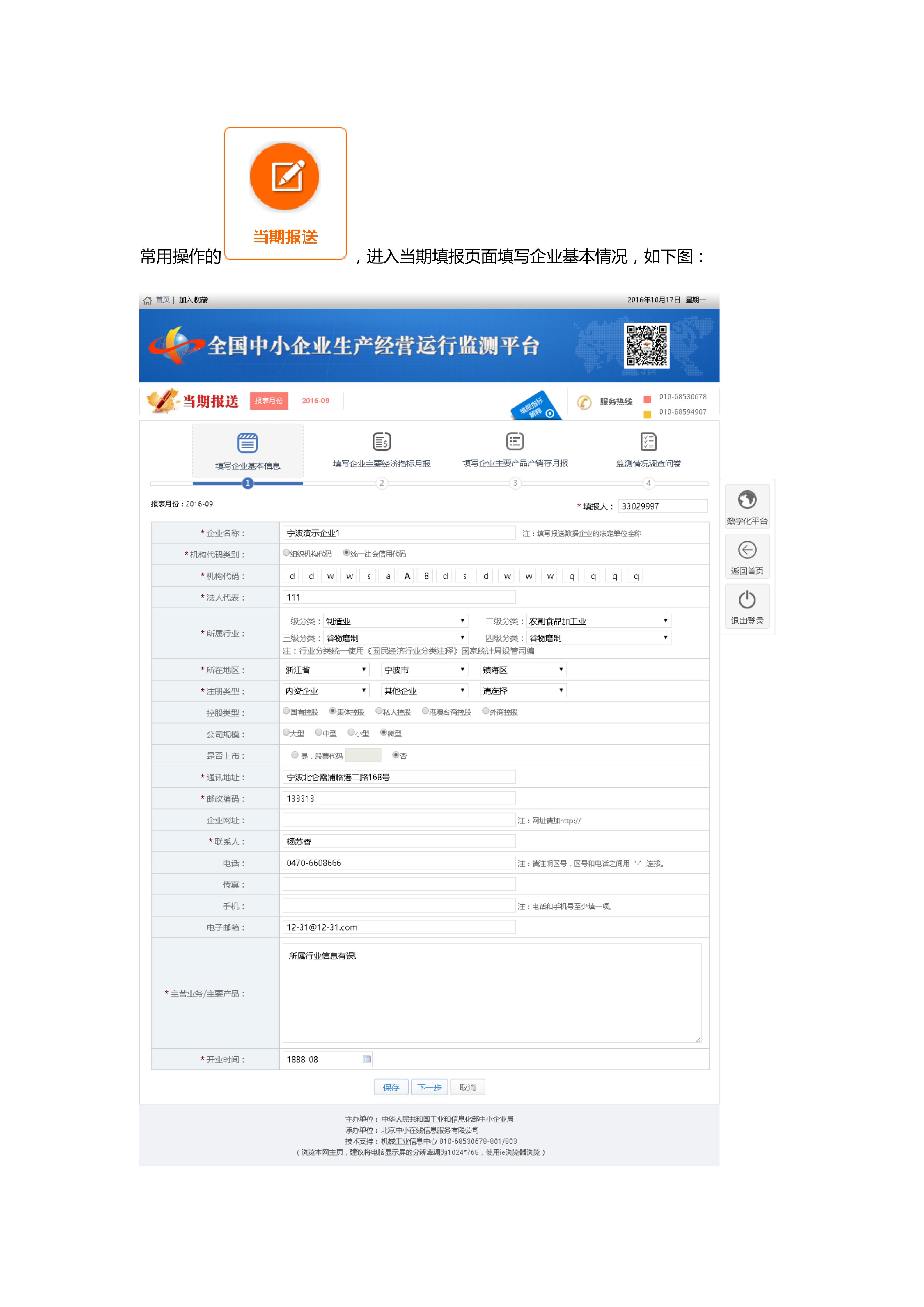Click the home icon beside 首页
Image resolution: width=924 pixels, height=1307 pixels.
point(147,301)
